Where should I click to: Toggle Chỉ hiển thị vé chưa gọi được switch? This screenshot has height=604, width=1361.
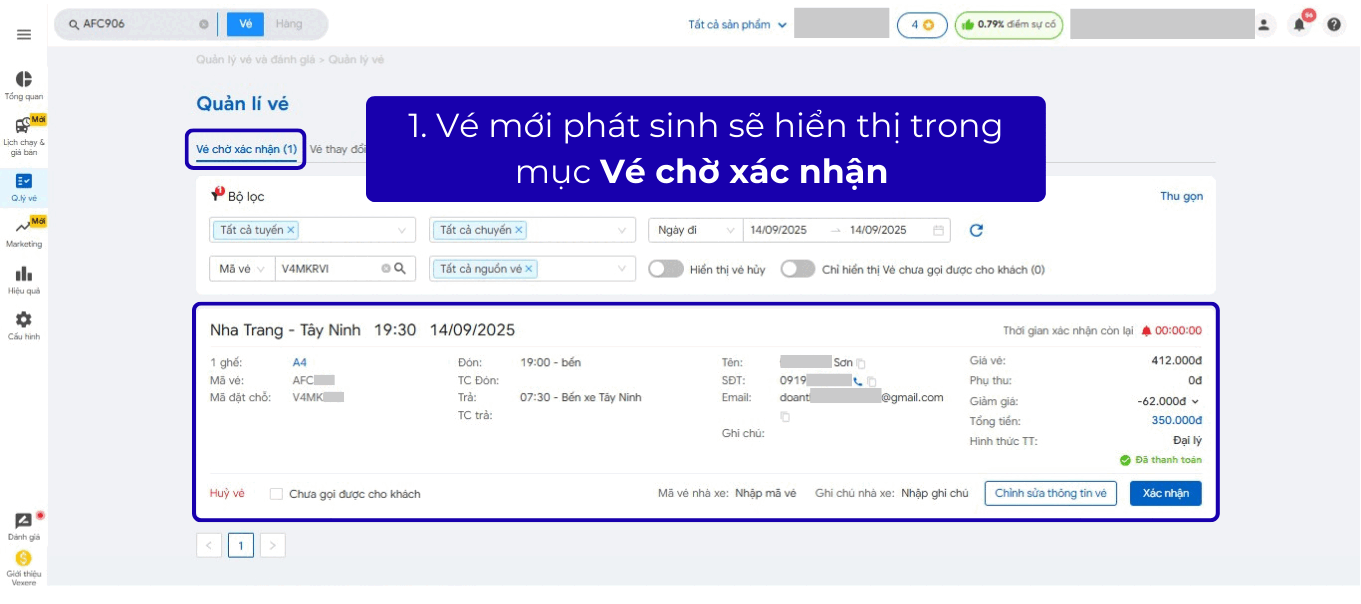(797, 269)
